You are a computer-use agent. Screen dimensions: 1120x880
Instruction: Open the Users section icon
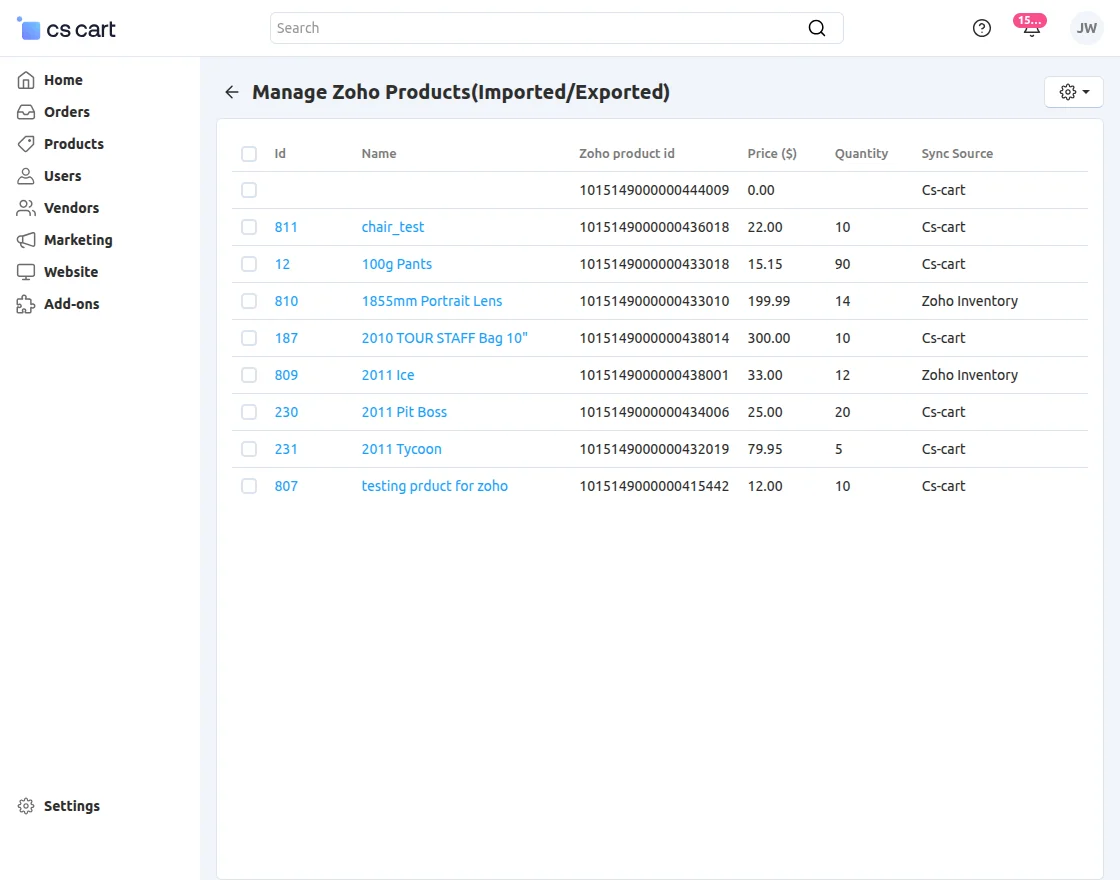pyautogui.click(x=25, y=176)
